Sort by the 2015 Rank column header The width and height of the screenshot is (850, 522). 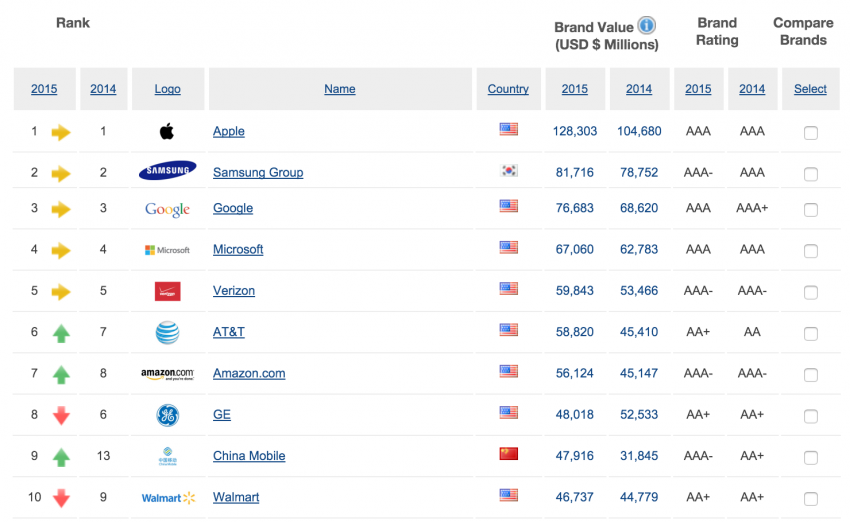pyautogui.click(x=44, y=89)
